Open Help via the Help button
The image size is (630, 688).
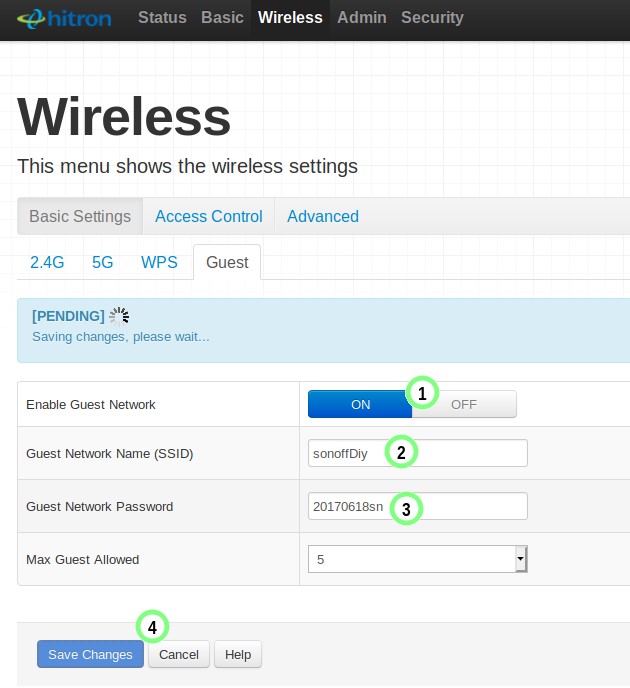238,654
